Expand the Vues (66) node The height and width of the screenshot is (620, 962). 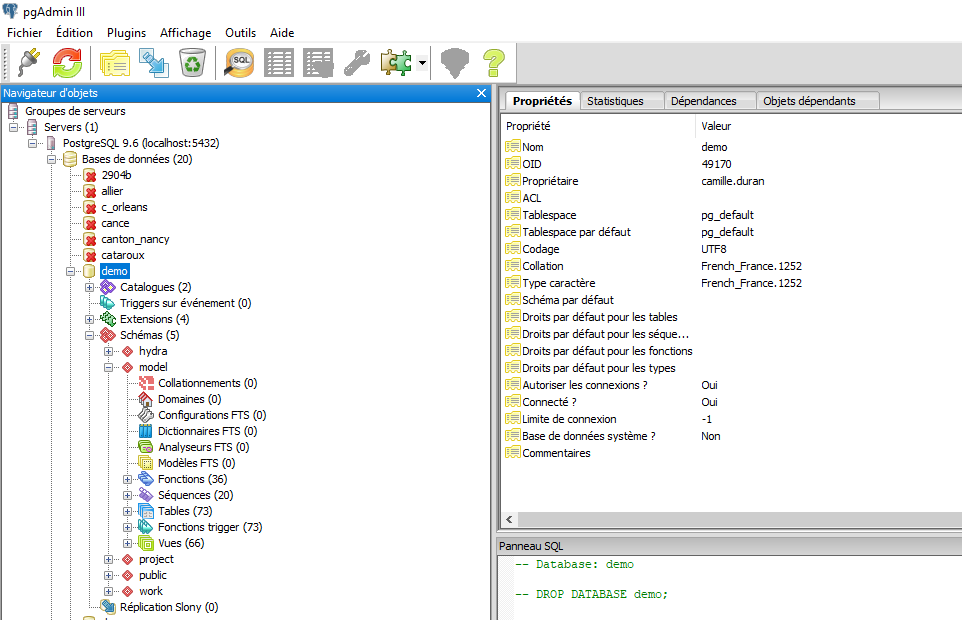(x=128, y=543)
